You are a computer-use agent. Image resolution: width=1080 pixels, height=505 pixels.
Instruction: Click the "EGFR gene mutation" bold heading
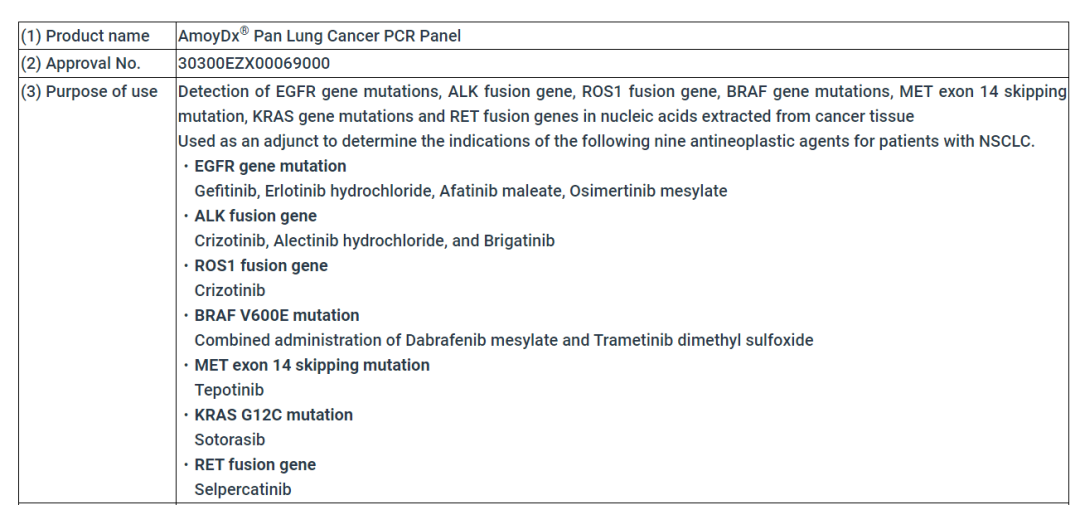(x=270, y=166)
